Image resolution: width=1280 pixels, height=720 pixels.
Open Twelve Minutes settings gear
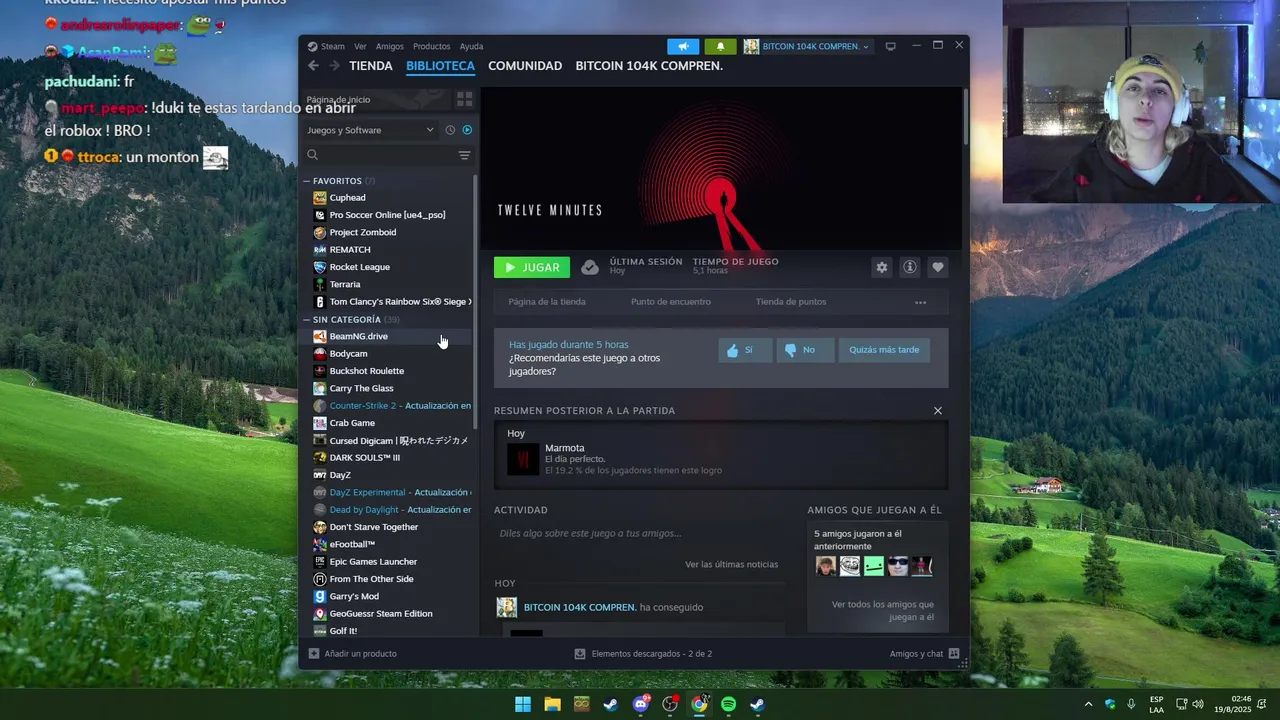pos(881,267)
